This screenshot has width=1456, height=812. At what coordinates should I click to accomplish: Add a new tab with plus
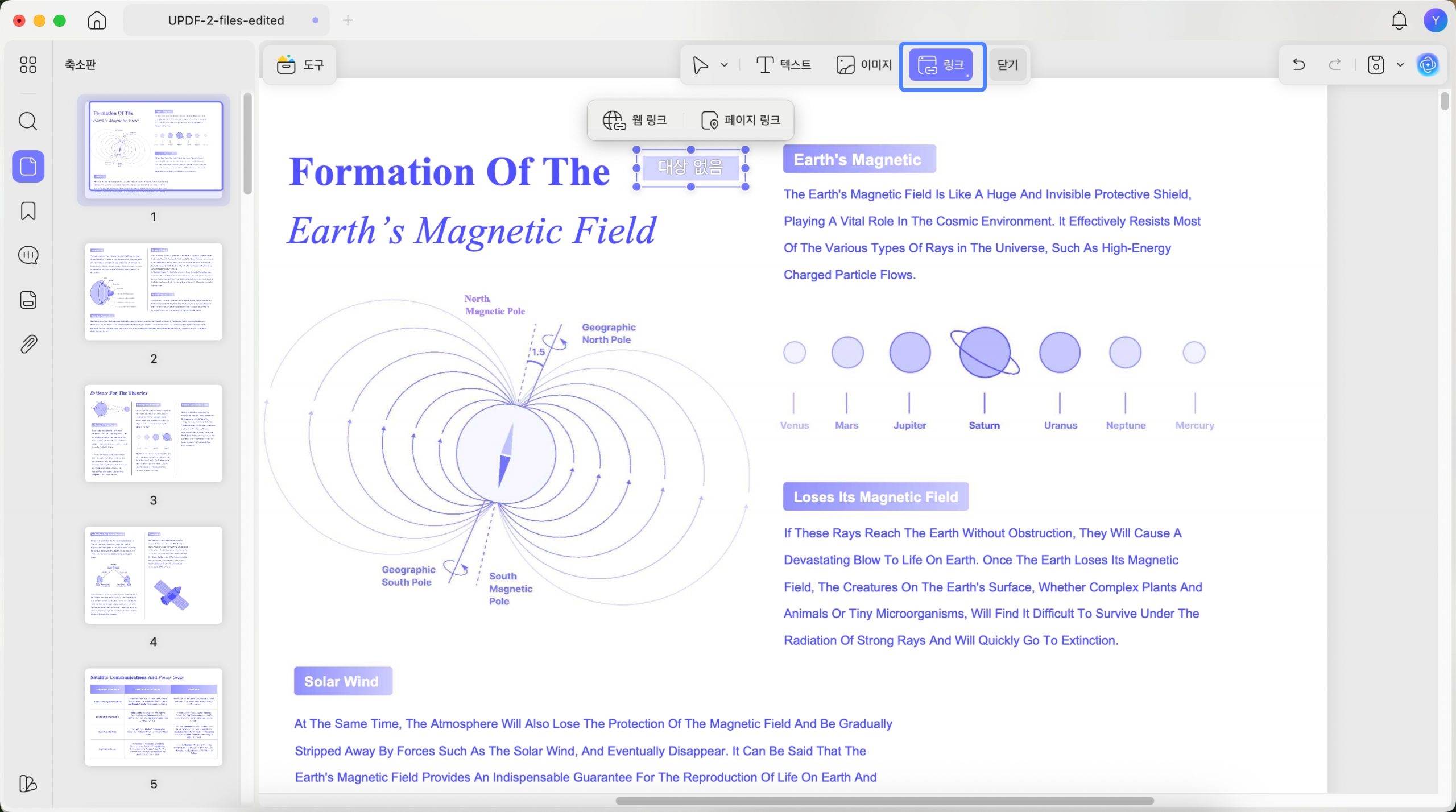pyautogui.click(x=348, y=20)
